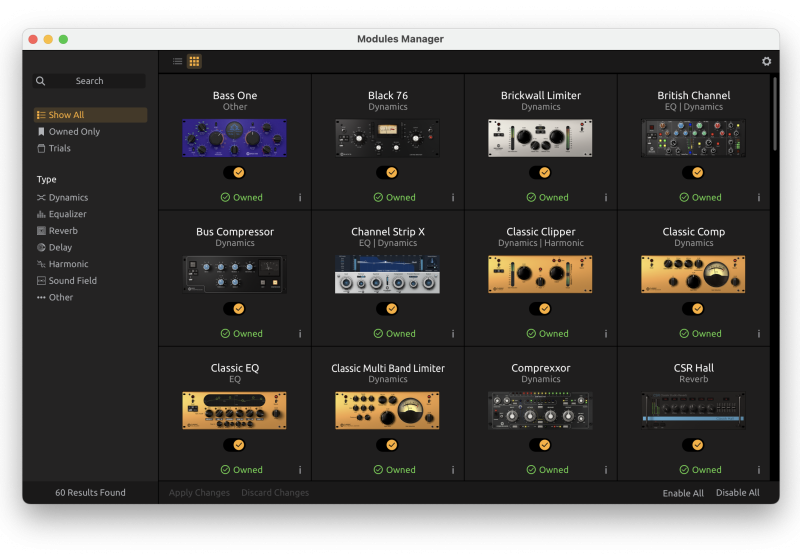Show only Equalizer modules
This screenshot has height=560, width=800.
click(67, 214)
